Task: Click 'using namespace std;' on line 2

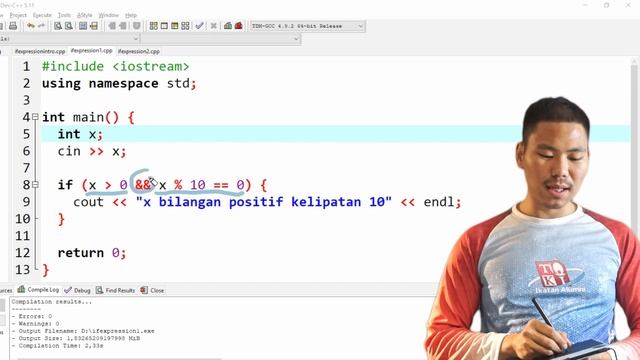Action: click(119, 84)
